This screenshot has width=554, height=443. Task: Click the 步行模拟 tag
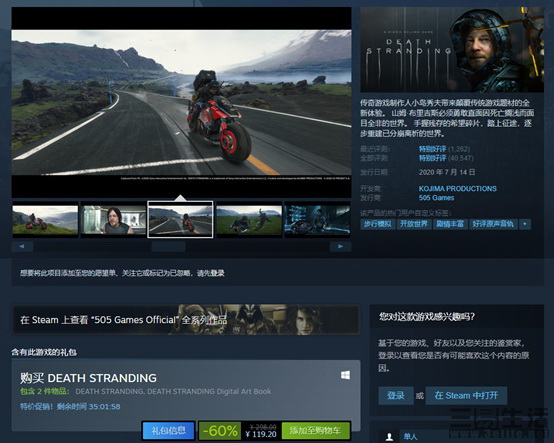coord(378,224)
